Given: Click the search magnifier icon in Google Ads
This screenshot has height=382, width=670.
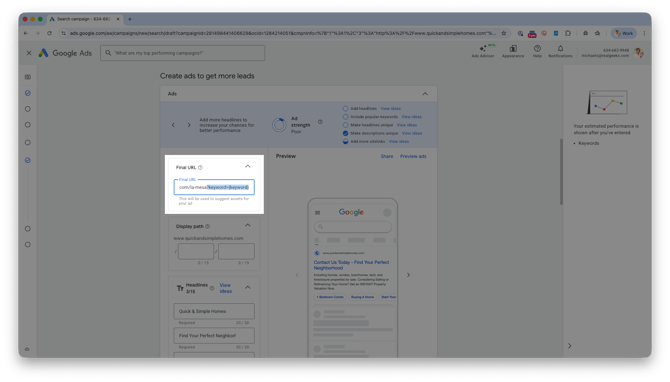Looking at the screenshot, I should [108, 53].
